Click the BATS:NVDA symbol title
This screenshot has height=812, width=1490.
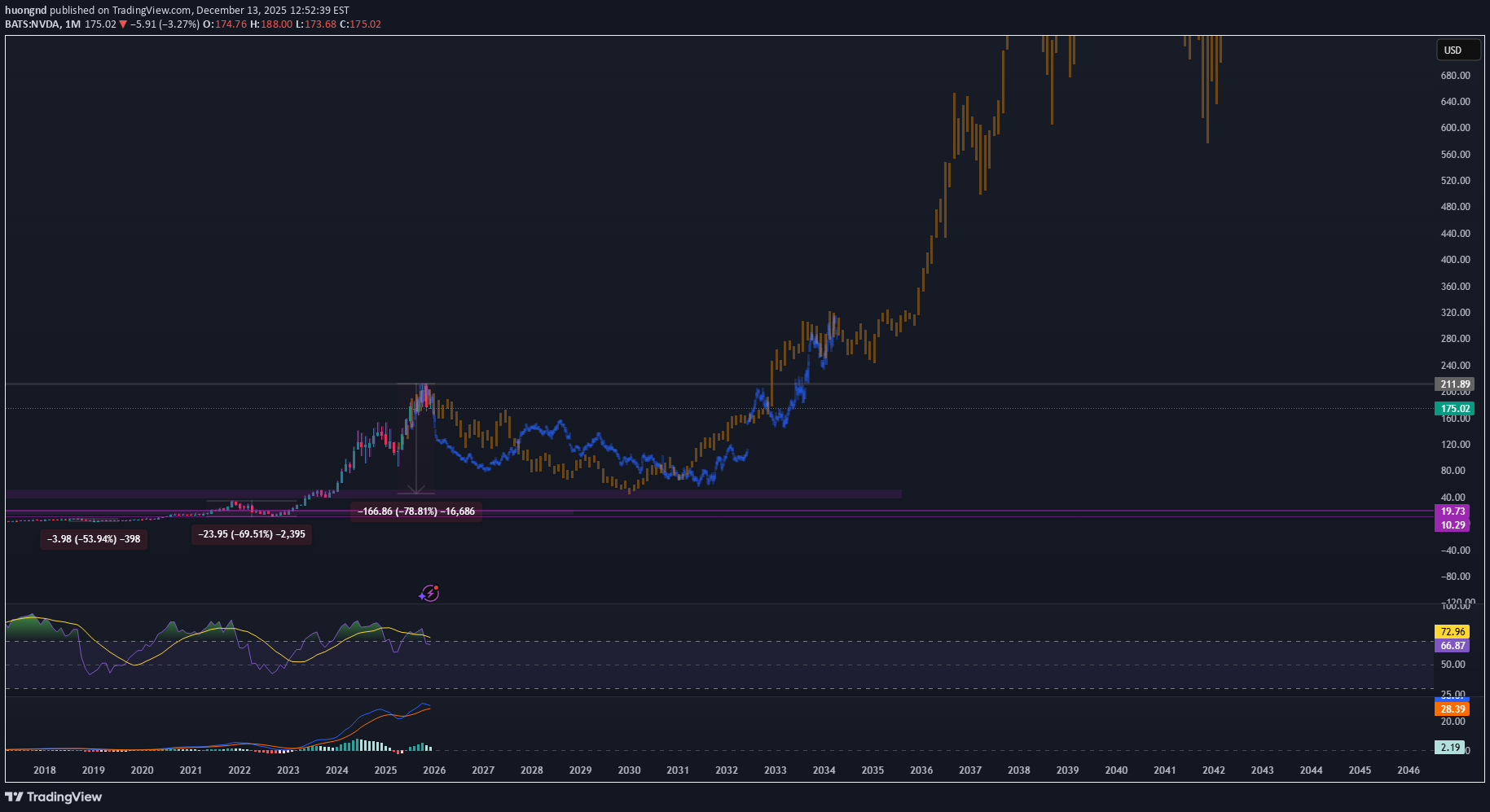pyautogui.click(x=33, y=24)
